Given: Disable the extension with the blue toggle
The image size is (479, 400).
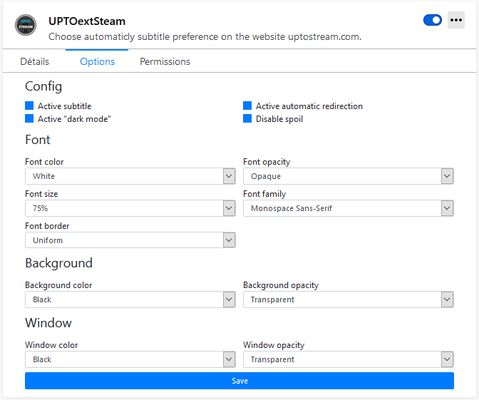Looking at the screenshot, I should pyautogui.click(x=432, y=20).
